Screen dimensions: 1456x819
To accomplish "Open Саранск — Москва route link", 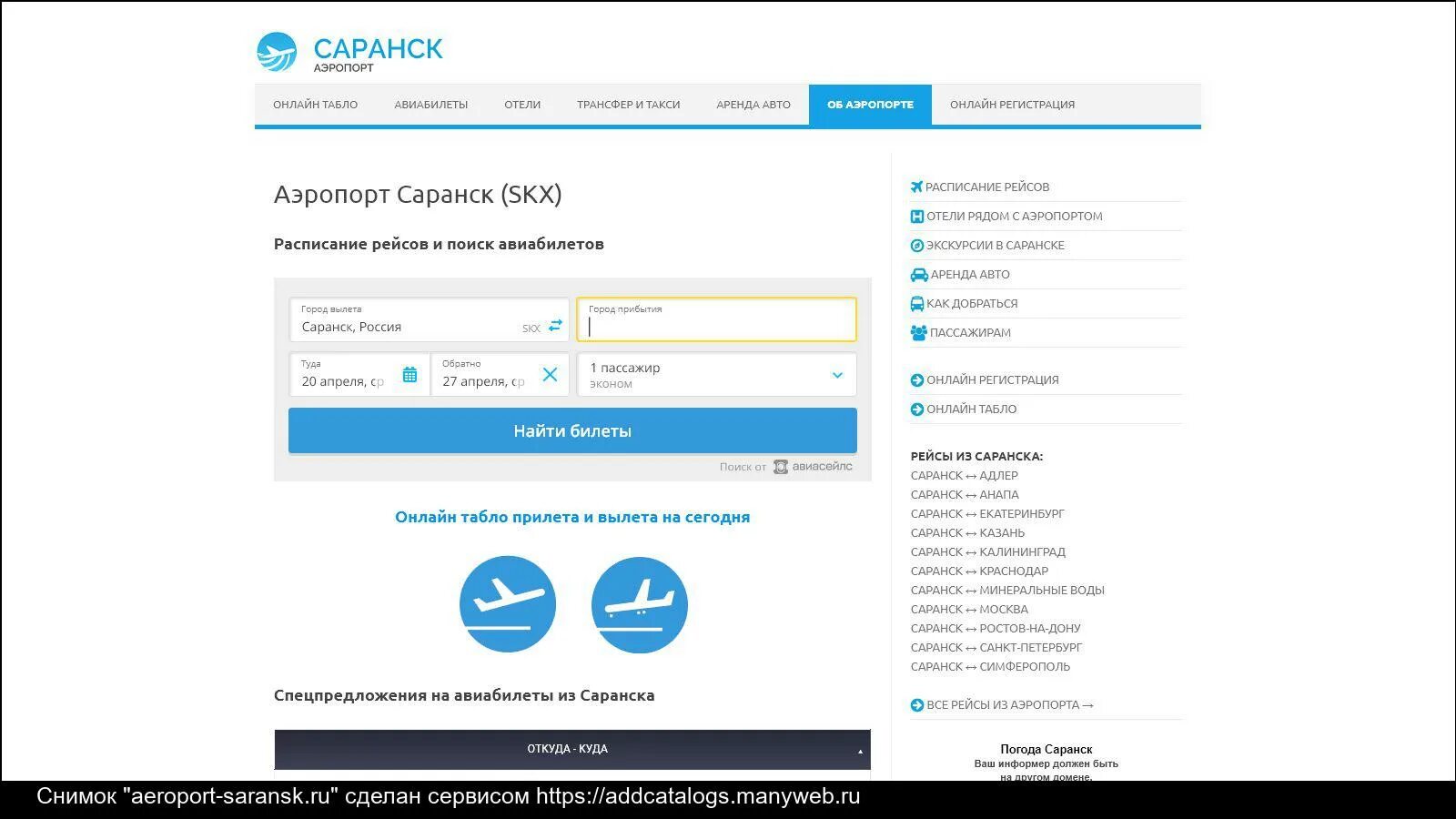I will coord(969,610).
